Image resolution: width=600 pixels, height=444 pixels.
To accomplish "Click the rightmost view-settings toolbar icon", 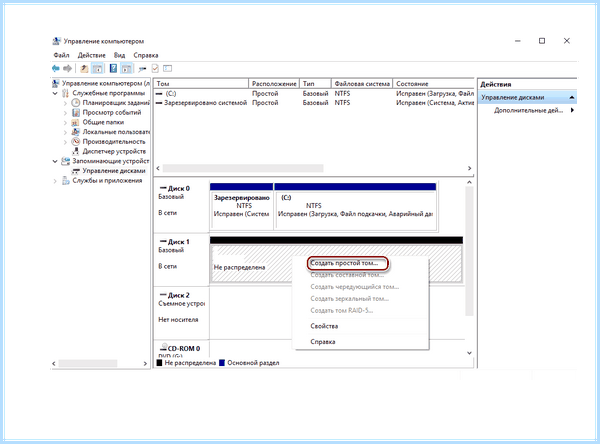I will click(x=168, y=69).
